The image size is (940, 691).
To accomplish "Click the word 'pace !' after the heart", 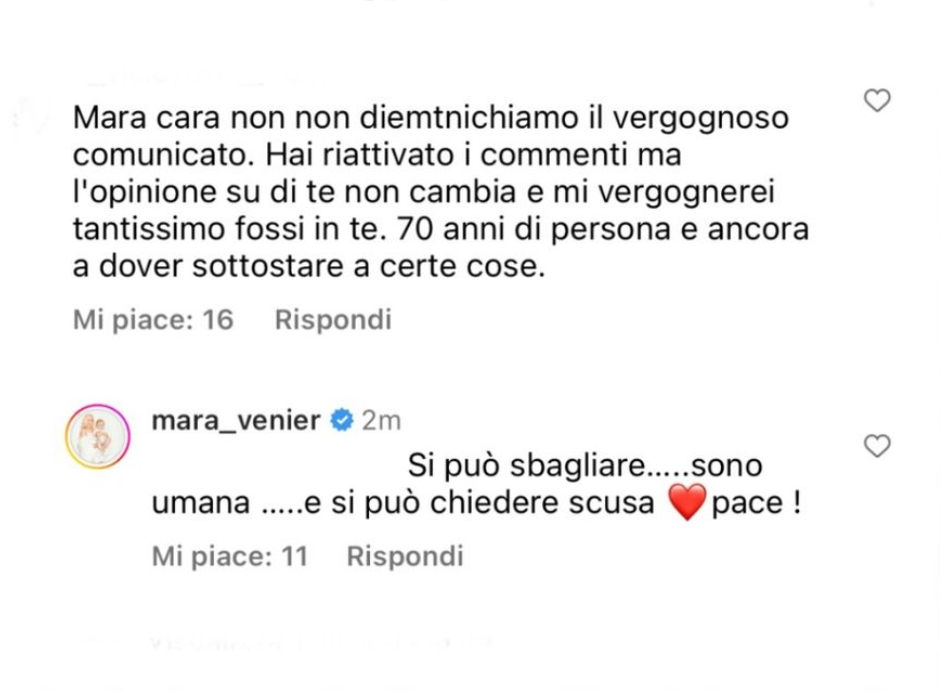I will pos(756,502).
